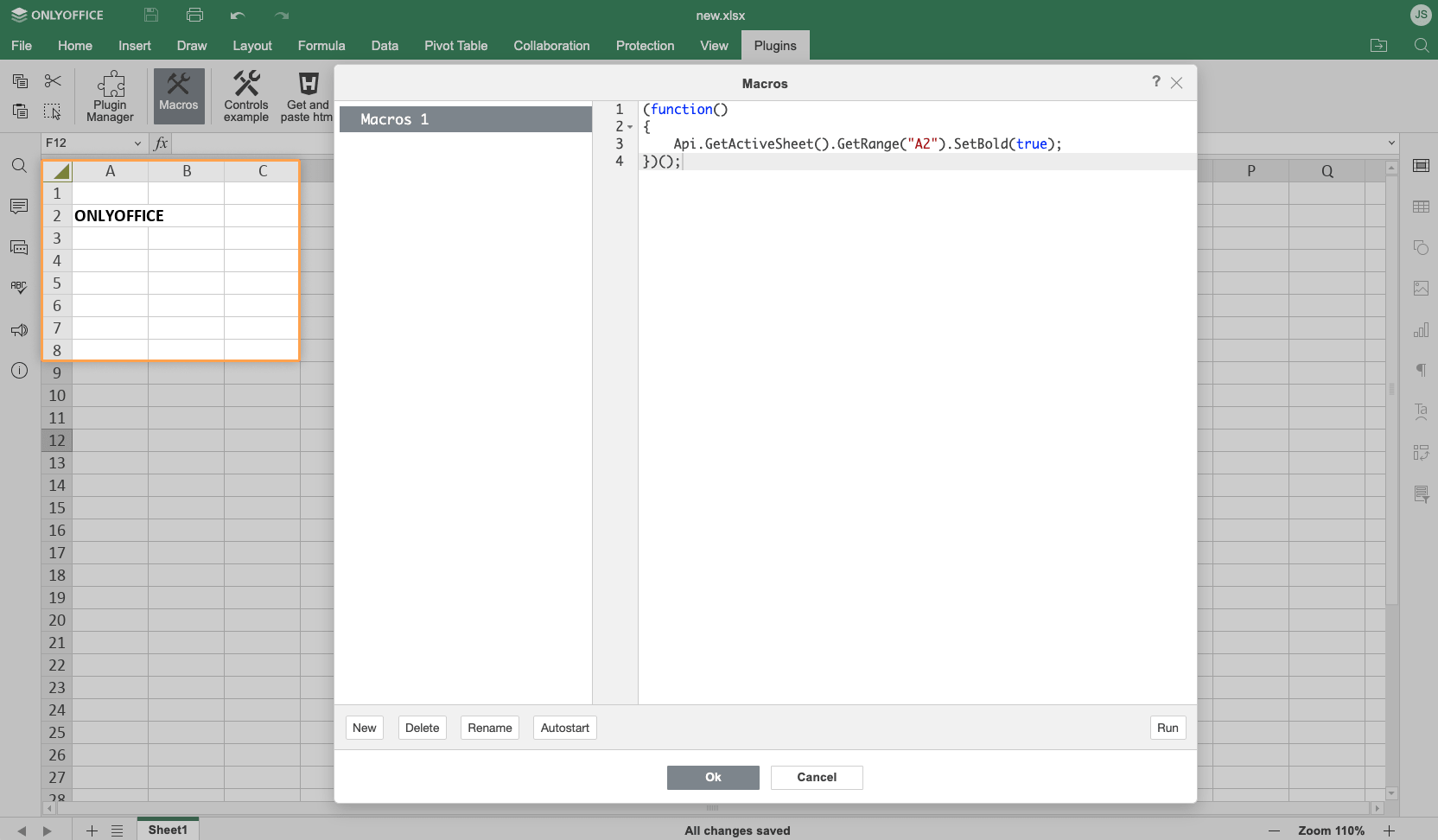Select cell A2 containing ONLYOFFICE

(111, 216)
